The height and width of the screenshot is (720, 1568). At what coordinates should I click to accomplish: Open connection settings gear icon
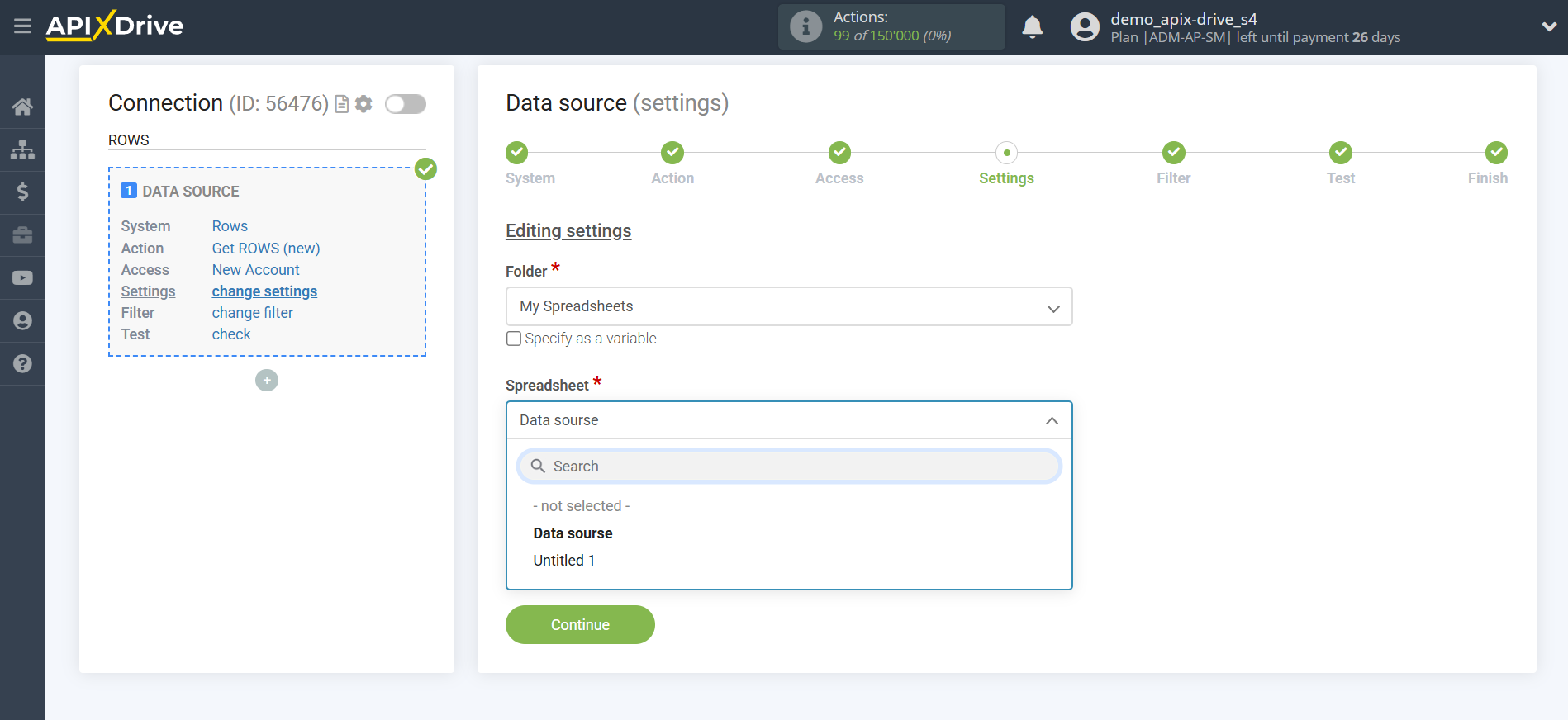(363, 104)
